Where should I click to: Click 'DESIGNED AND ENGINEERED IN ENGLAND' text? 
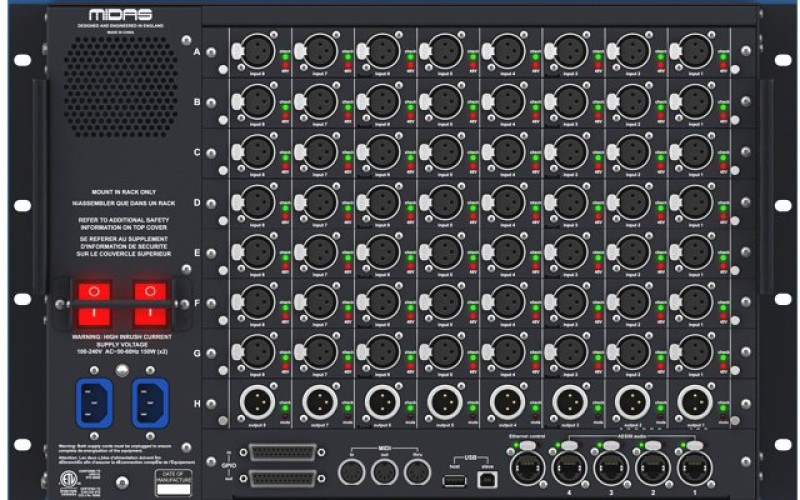[121, 26]
